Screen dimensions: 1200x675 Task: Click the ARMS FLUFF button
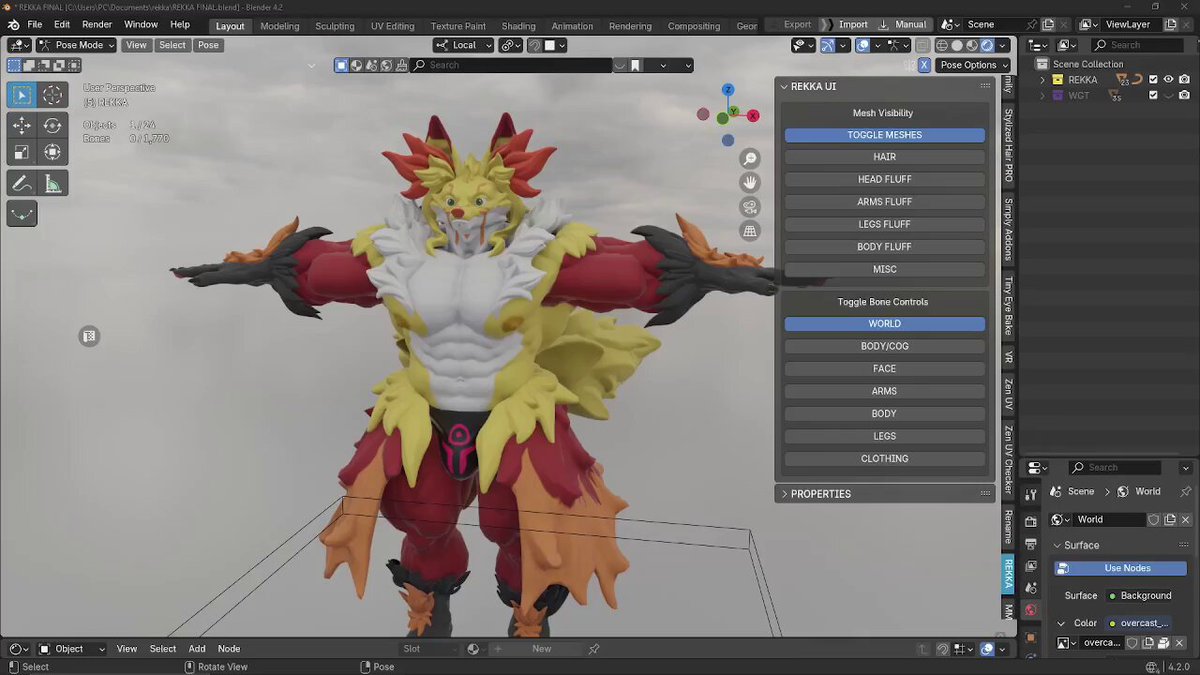[885, 202]
